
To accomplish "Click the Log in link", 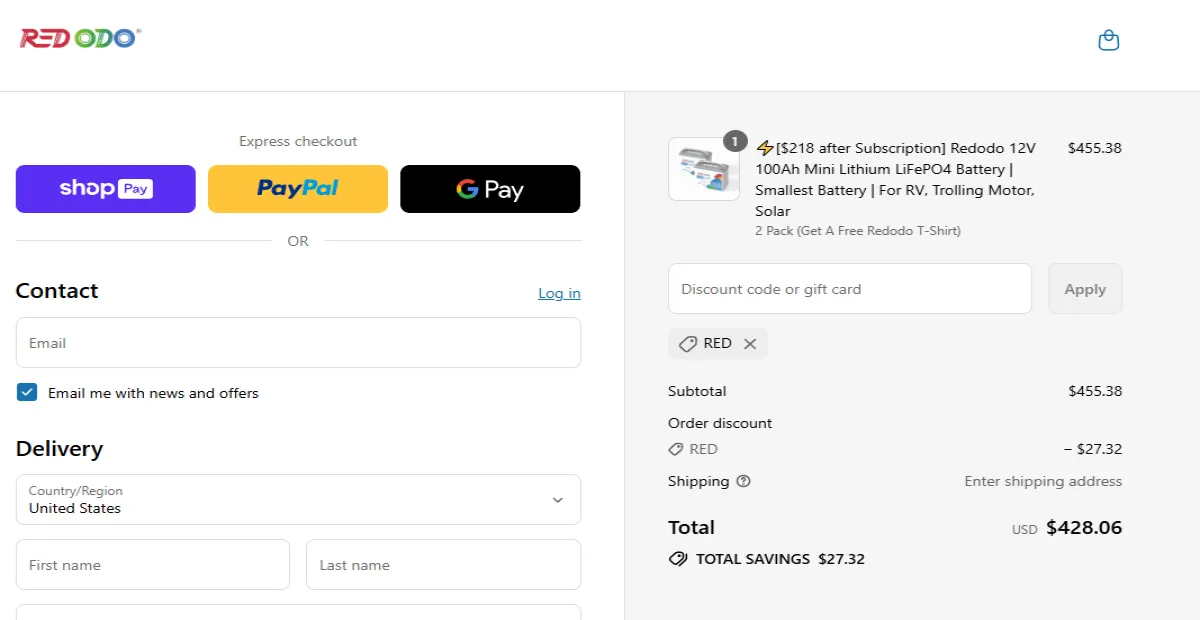I will (559, 293).
